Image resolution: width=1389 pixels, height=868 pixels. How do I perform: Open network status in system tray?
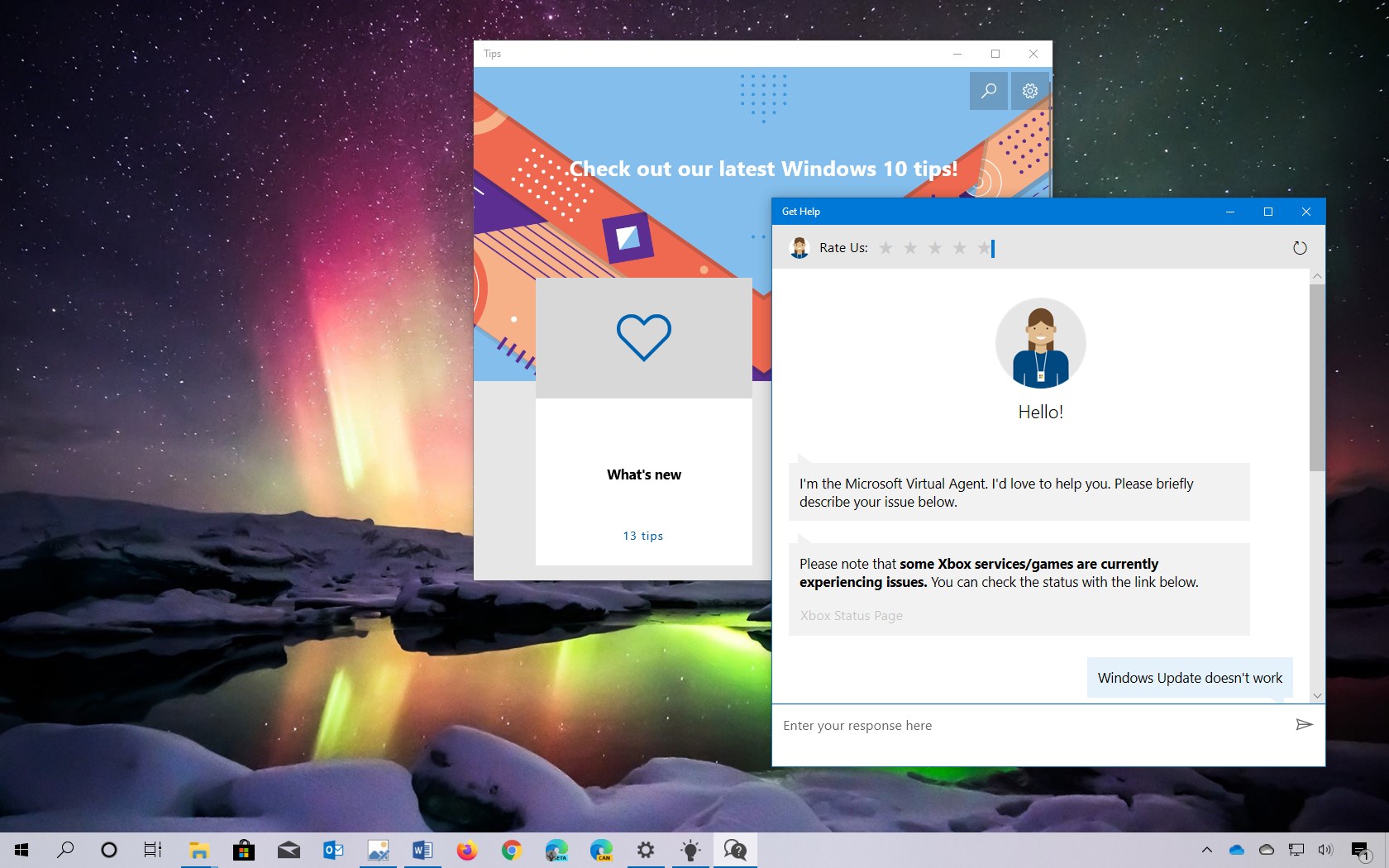1296,850
